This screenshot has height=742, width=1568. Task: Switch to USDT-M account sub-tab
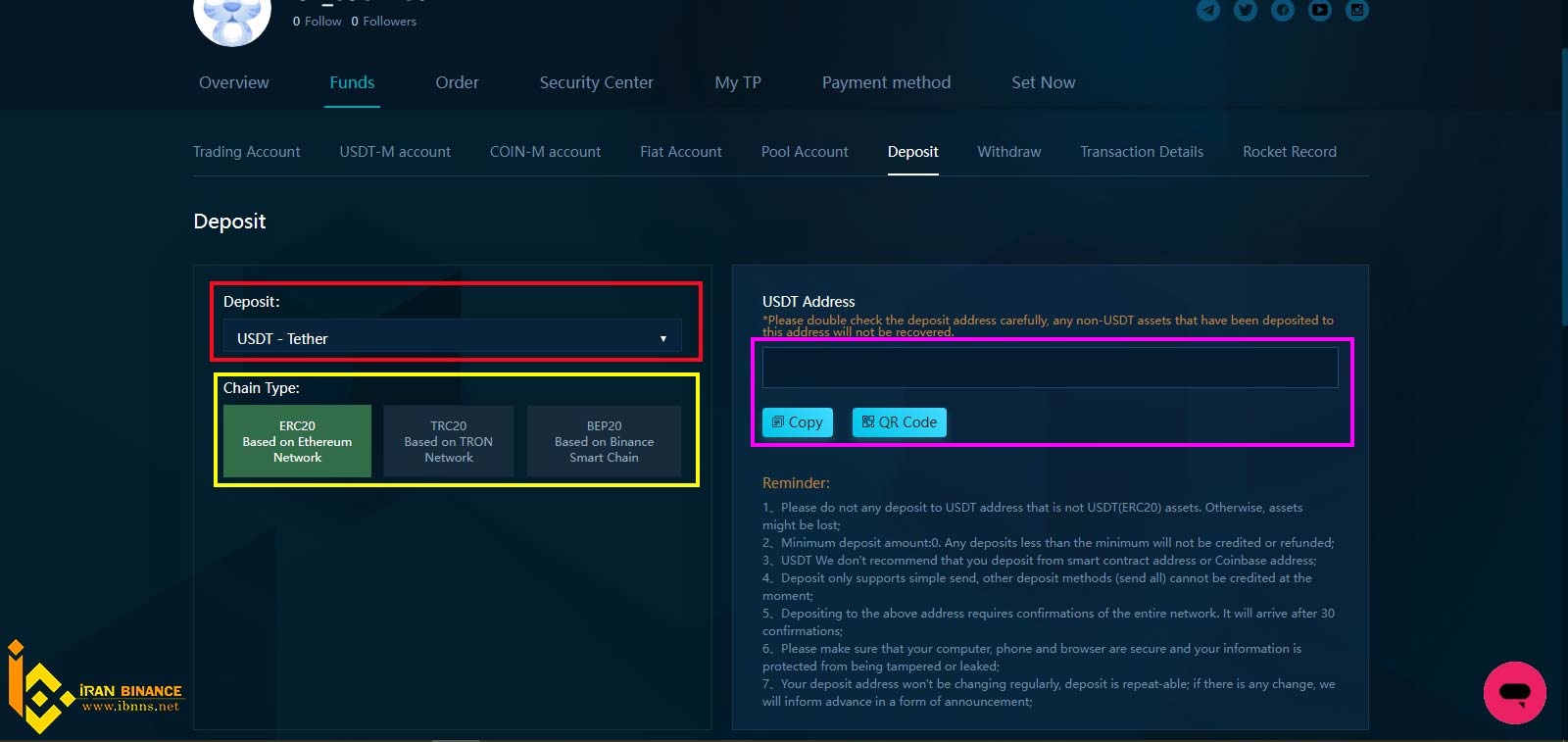pos(395,152)
